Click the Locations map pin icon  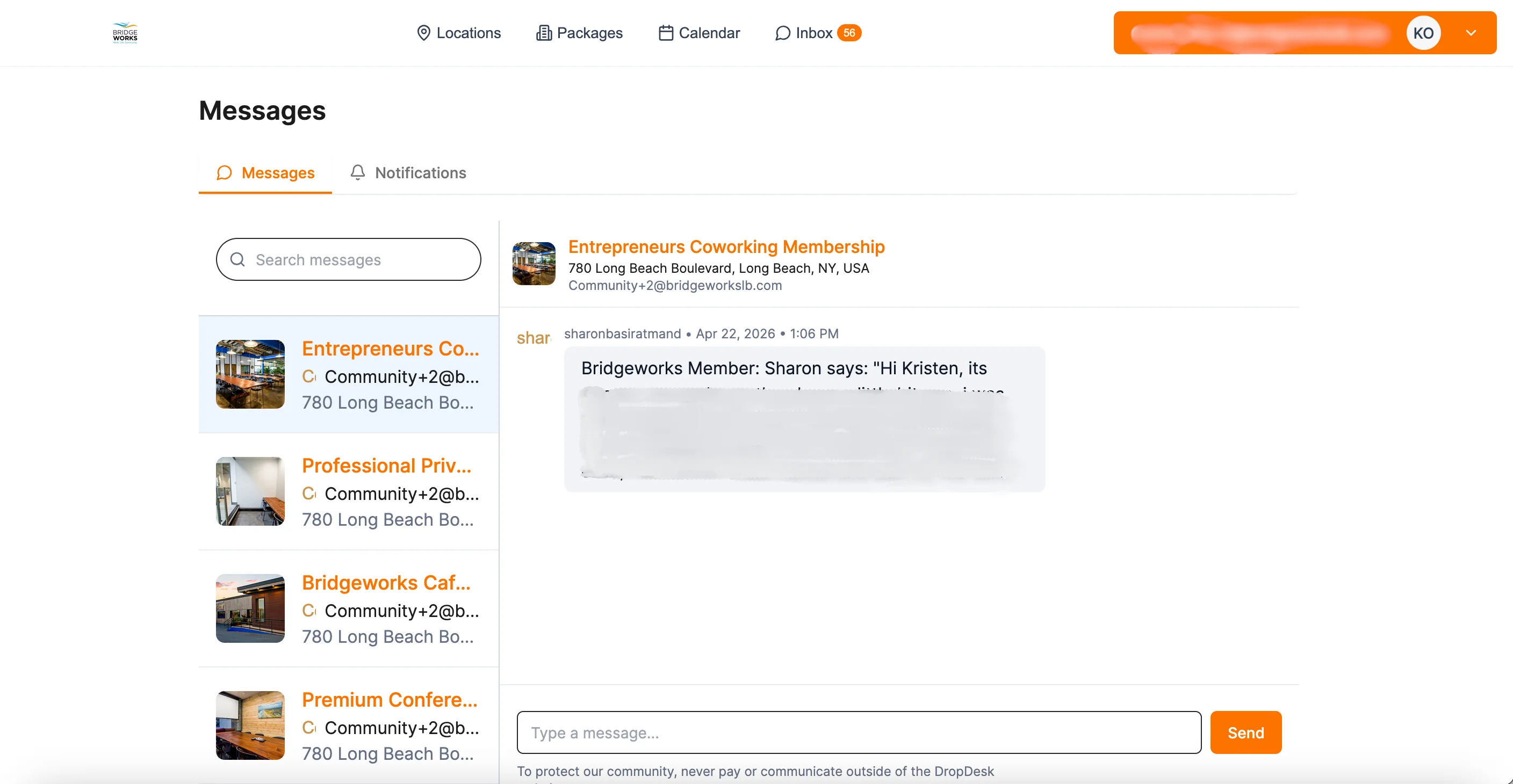(423, 33)
